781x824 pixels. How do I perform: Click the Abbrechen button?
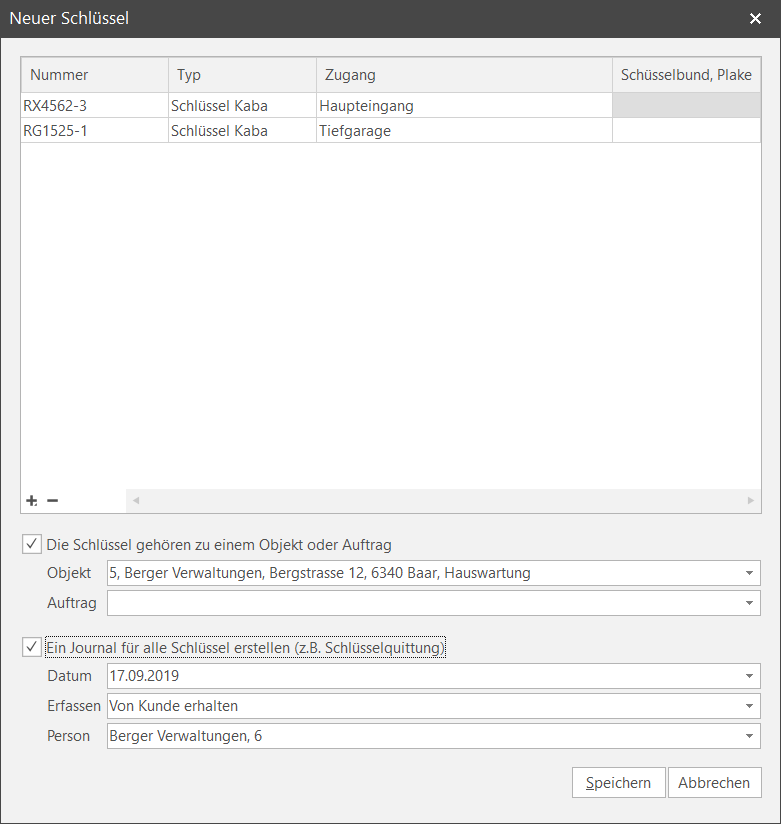click(714, 783)
